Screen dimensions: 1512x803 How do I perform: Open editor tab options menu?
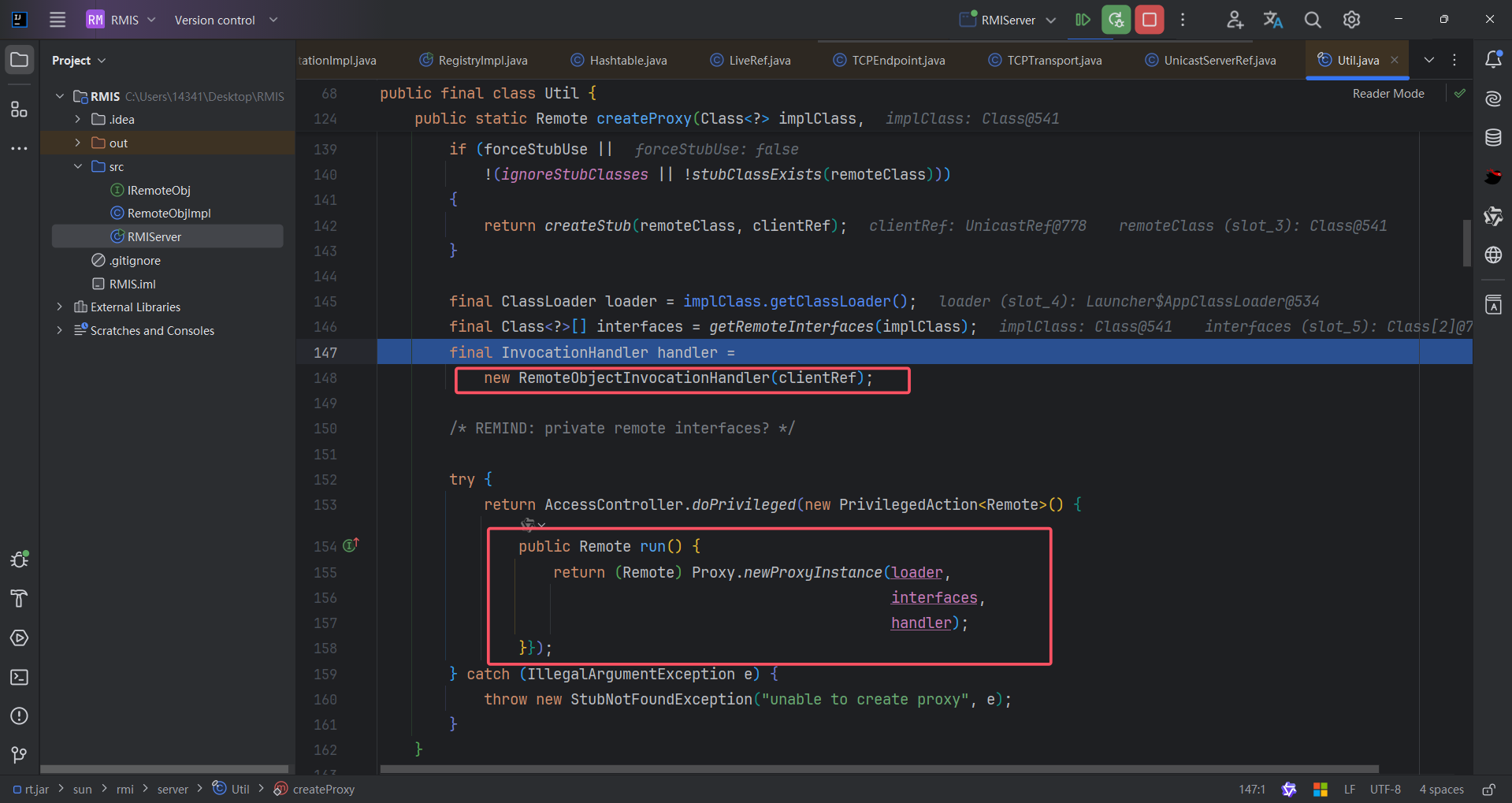point(1454,60)
